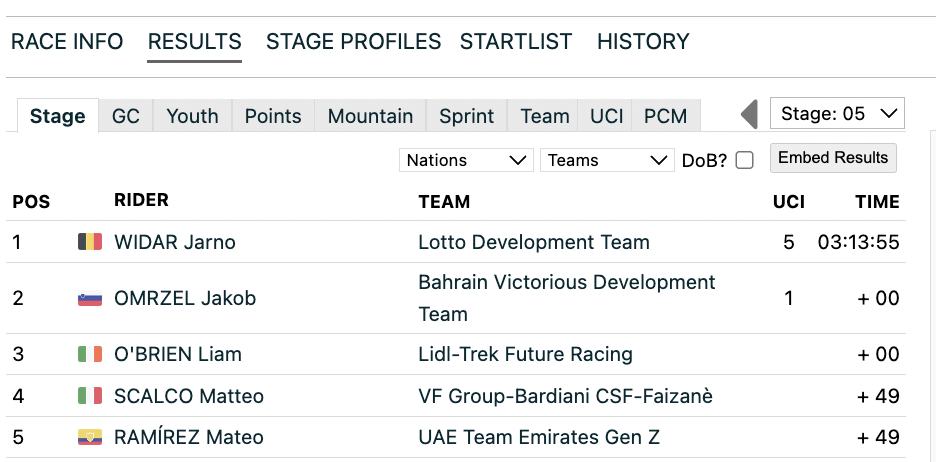
Task: Open the STAGE PROFILES menu item
Action: pyautogui.click(x=353, y=42)
